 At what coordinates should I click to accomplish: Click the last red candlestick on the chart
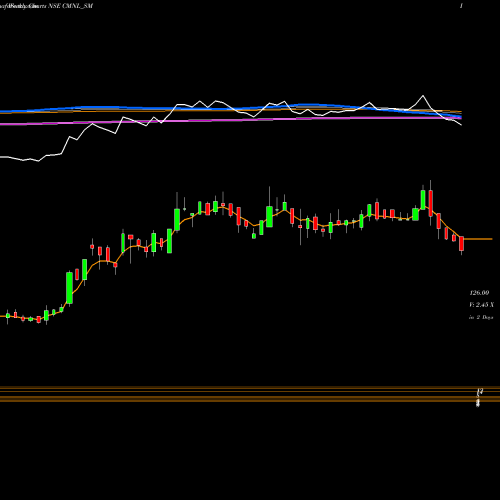tap(461, 244)
